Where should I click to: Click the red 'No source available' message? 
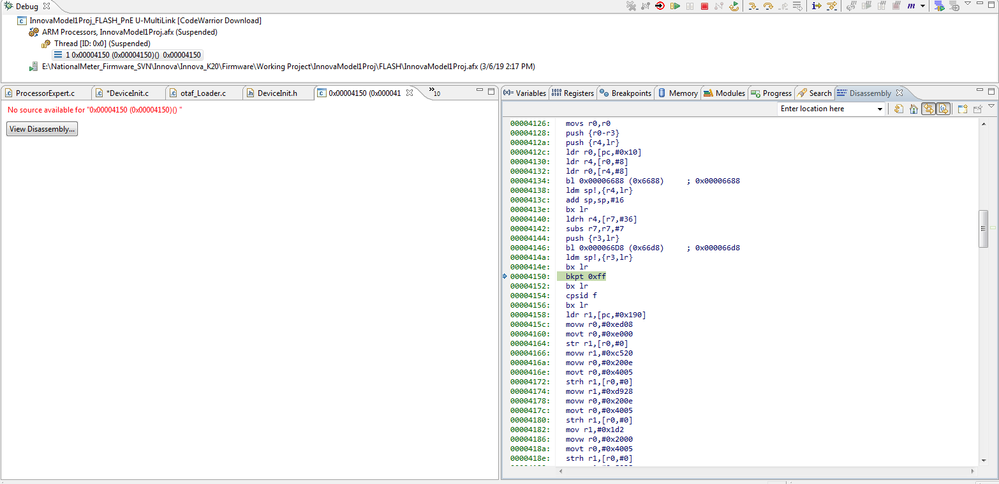click(95, 110)
